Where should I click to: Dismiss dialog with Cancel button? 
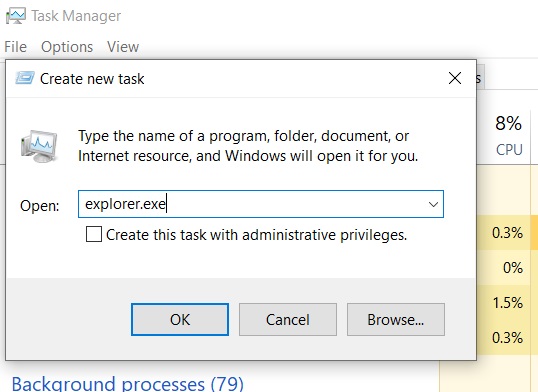click(288, 320)
